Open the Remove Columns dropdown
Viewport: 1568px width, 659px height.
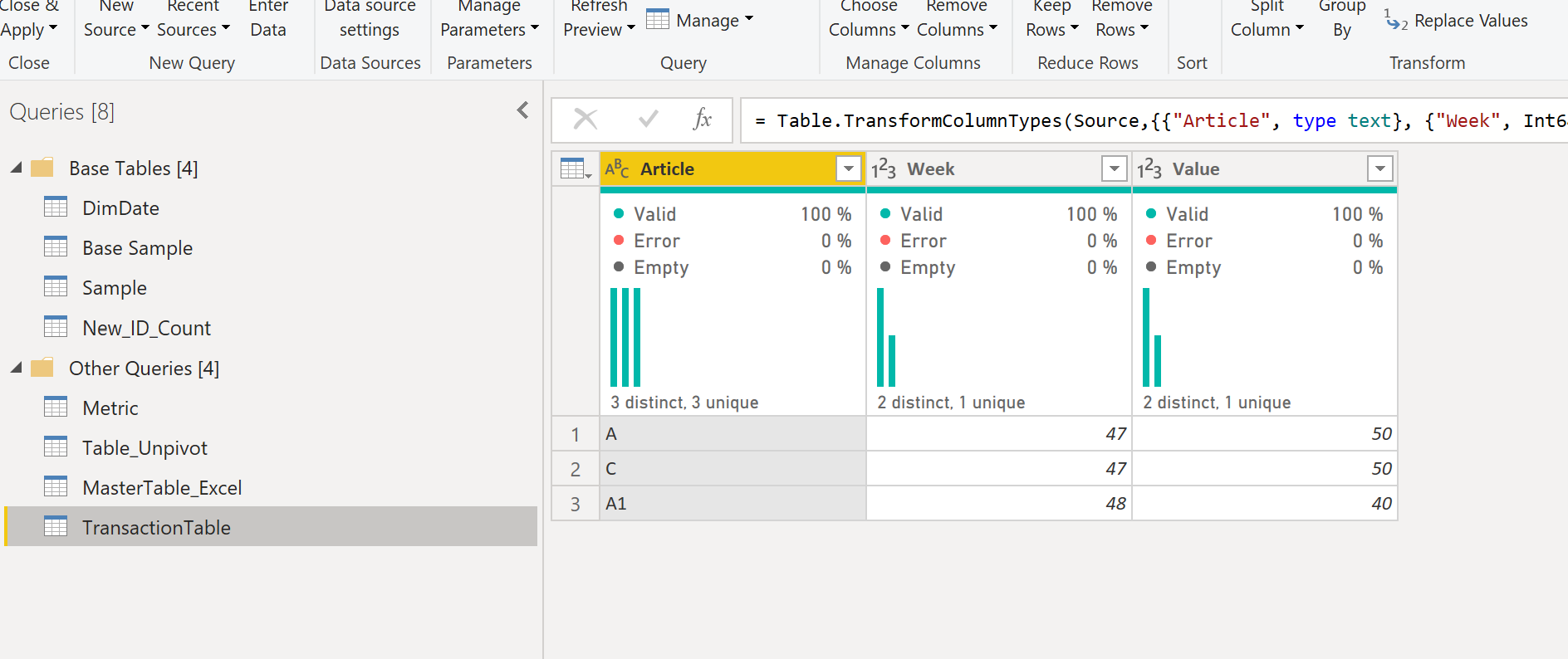957,18
